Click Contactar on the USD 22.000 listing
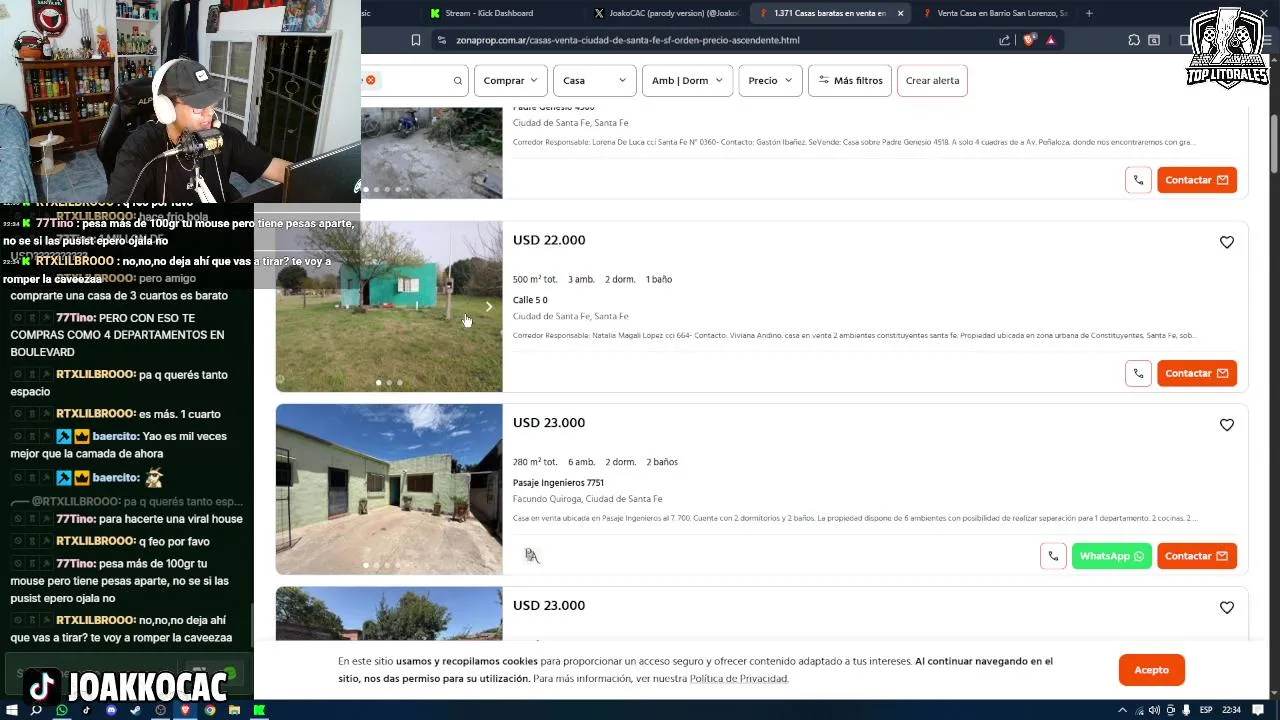This screenshot has height=720, width=1280. tap(1197, 373)
